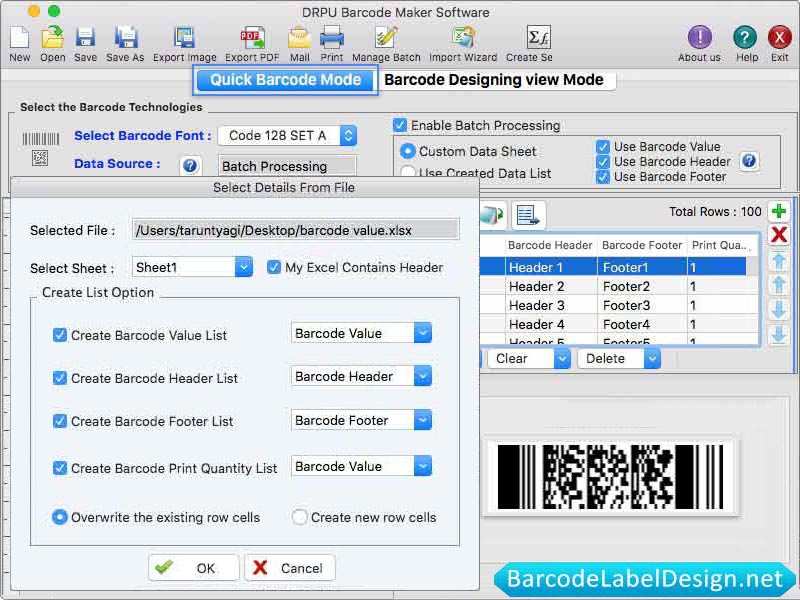800x600 pixels.
Task: Cancel the Select Details From File dialog
Action: (x=289, y=567)
